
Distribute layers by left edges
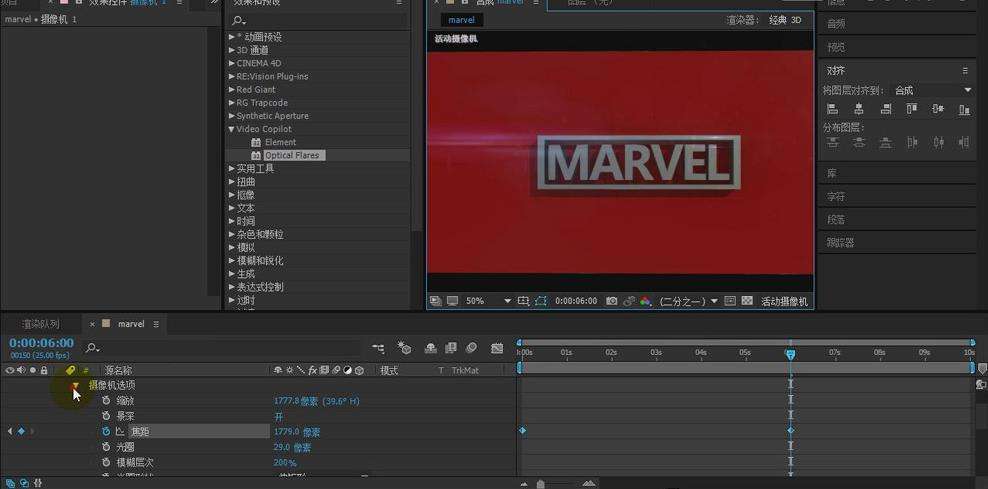pyautogui.click(x=912, y=142)
